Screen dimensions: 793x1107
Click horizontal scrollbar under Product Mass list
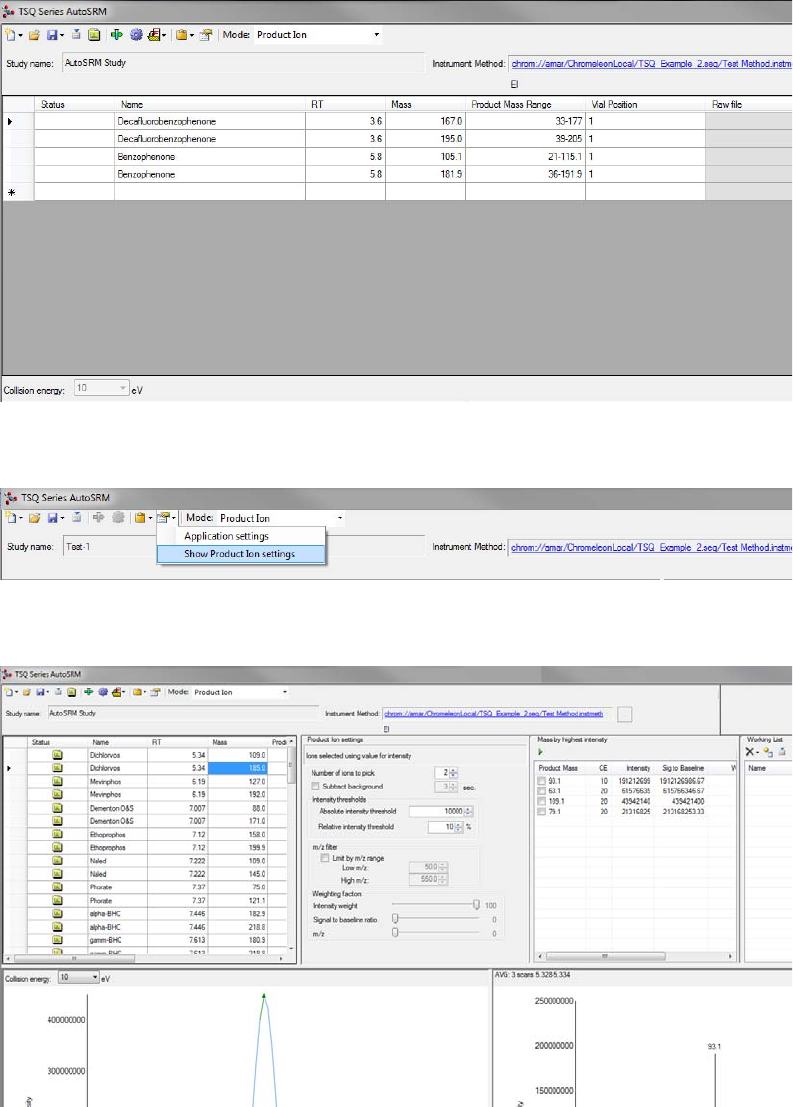(604, 956)
